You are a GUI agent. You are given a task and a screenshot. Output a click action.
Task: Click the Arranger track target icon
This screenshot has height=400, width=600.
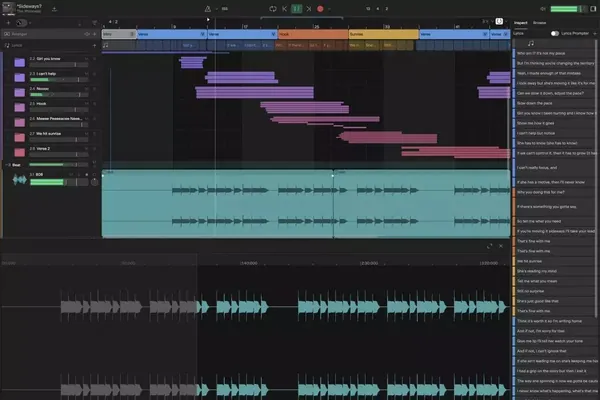click(x=87, y=34)
